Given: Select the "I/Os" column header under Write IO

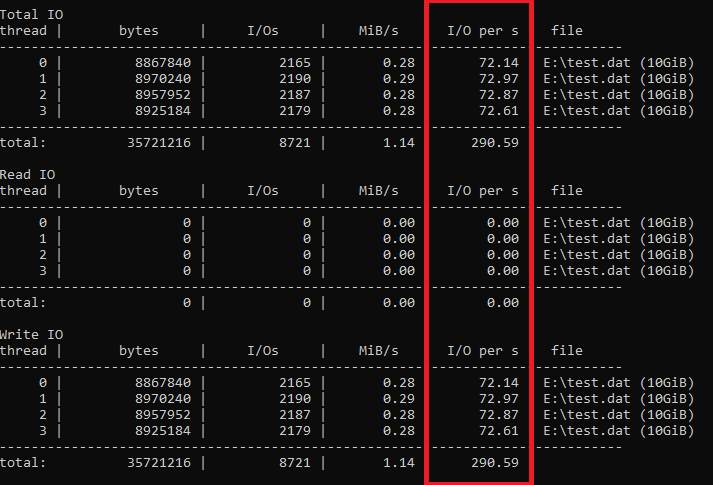Looking at the screenshot, I should click(263, 350).
